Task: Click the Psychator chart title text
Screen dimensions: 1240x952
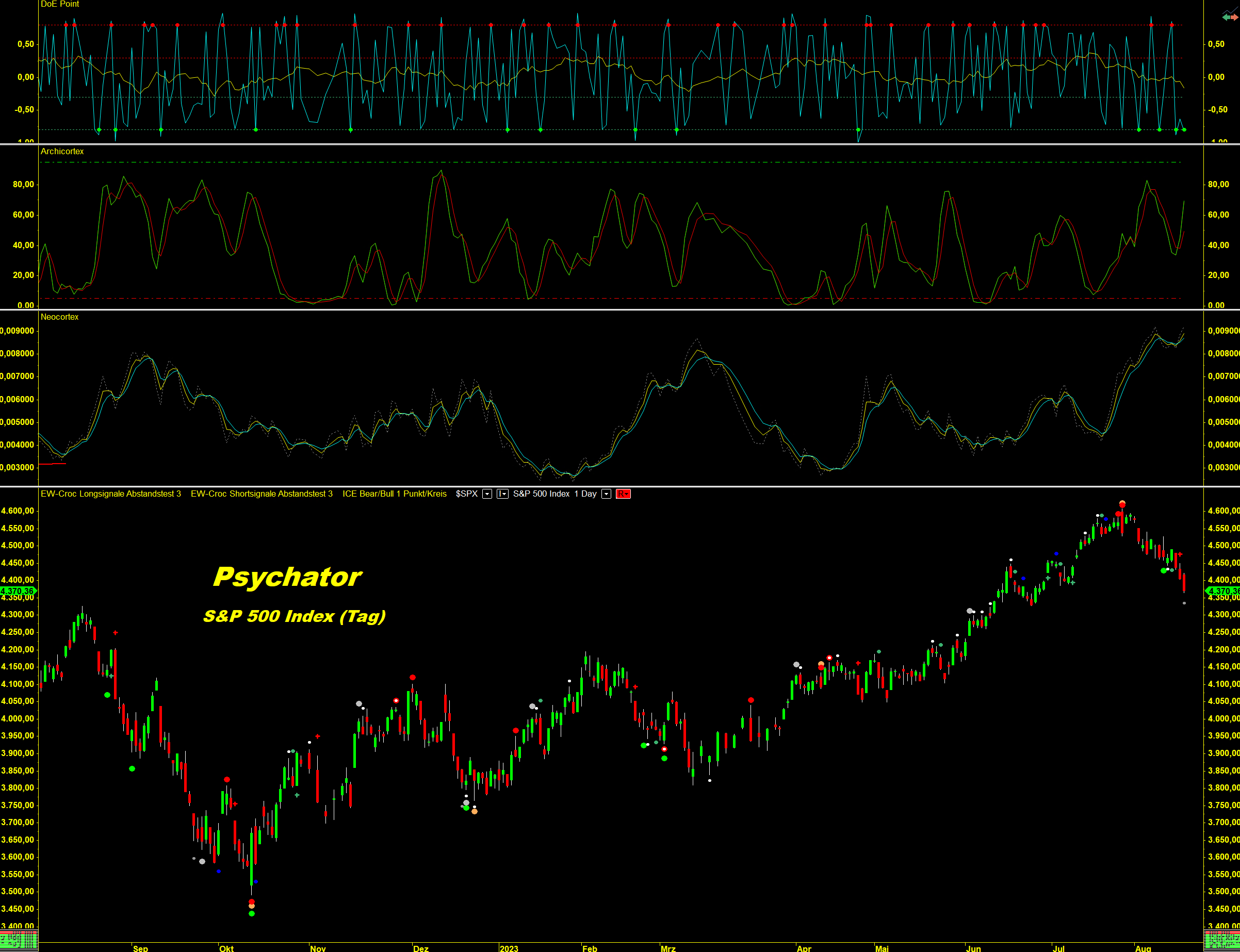Action: (x=287, y=577)
